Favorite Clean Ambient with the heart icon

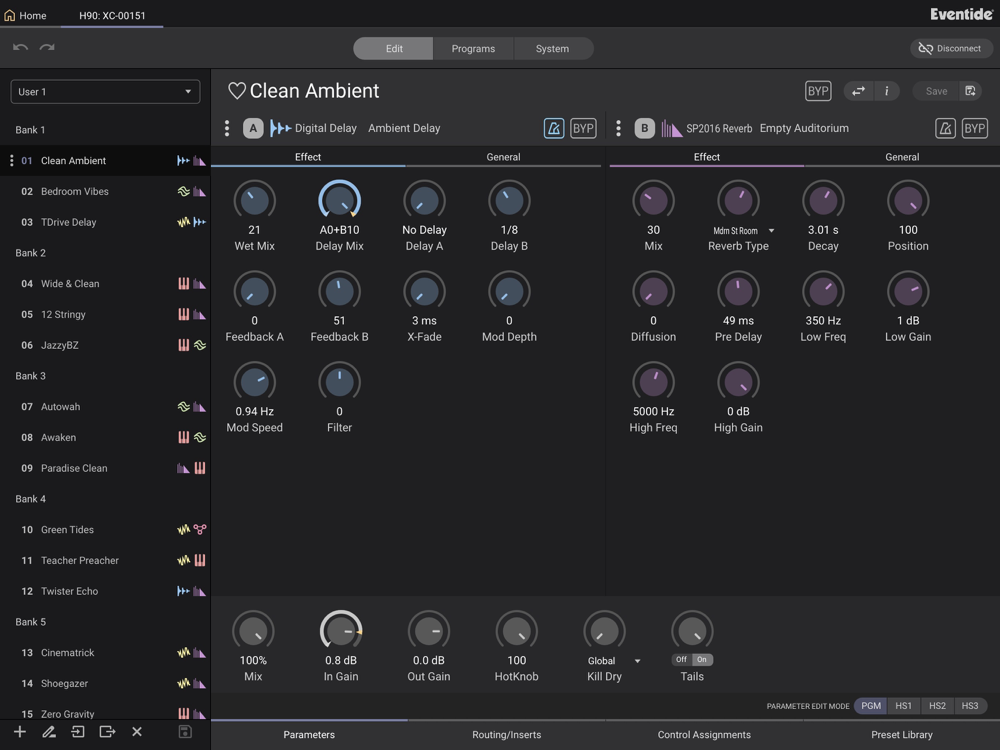(x=237, y=91)
